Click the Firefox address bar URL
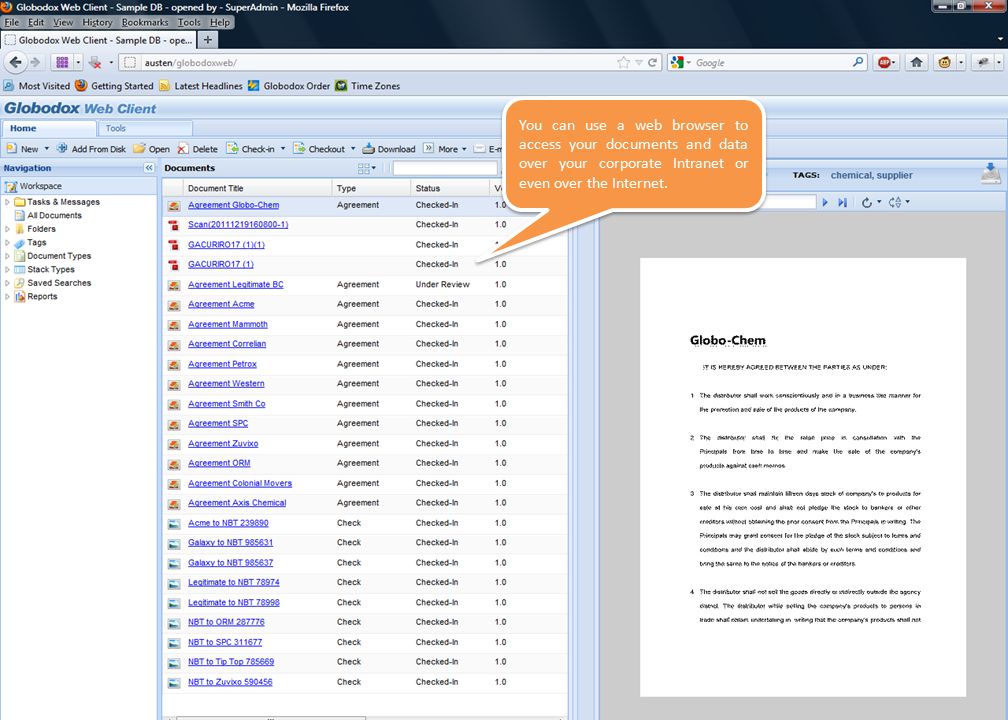 click(190, 62)
